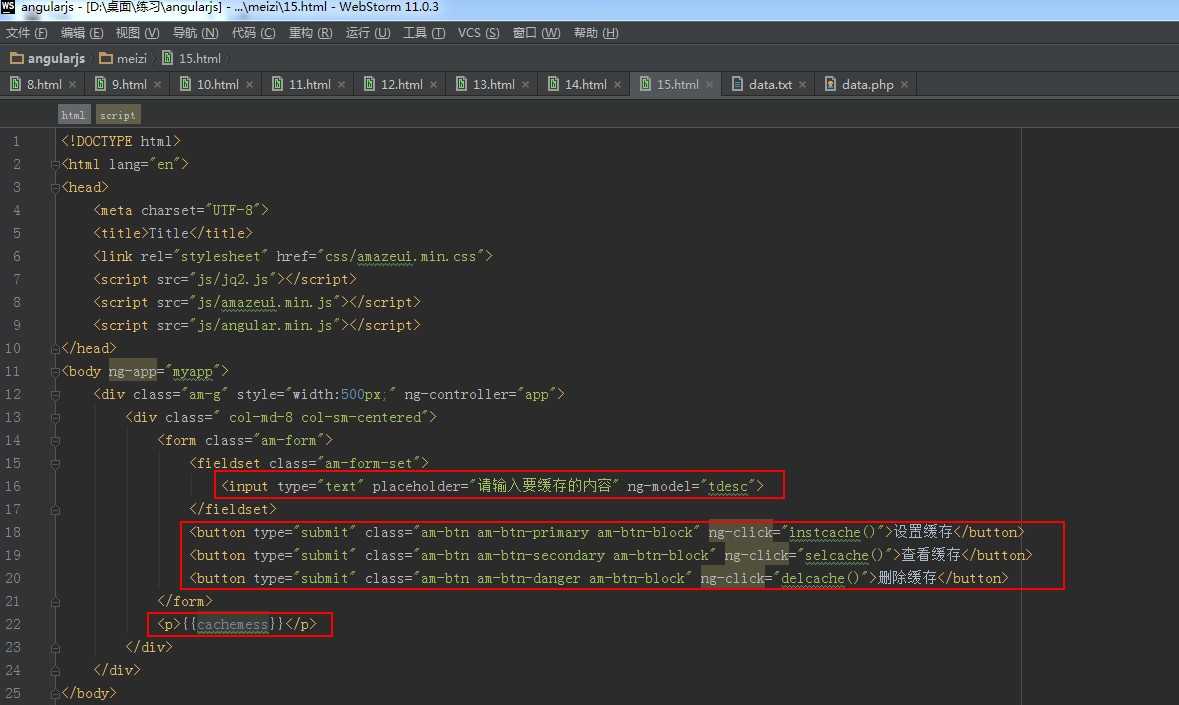
Task: Click the fold end marker on line 17
Action: point(55,510)
